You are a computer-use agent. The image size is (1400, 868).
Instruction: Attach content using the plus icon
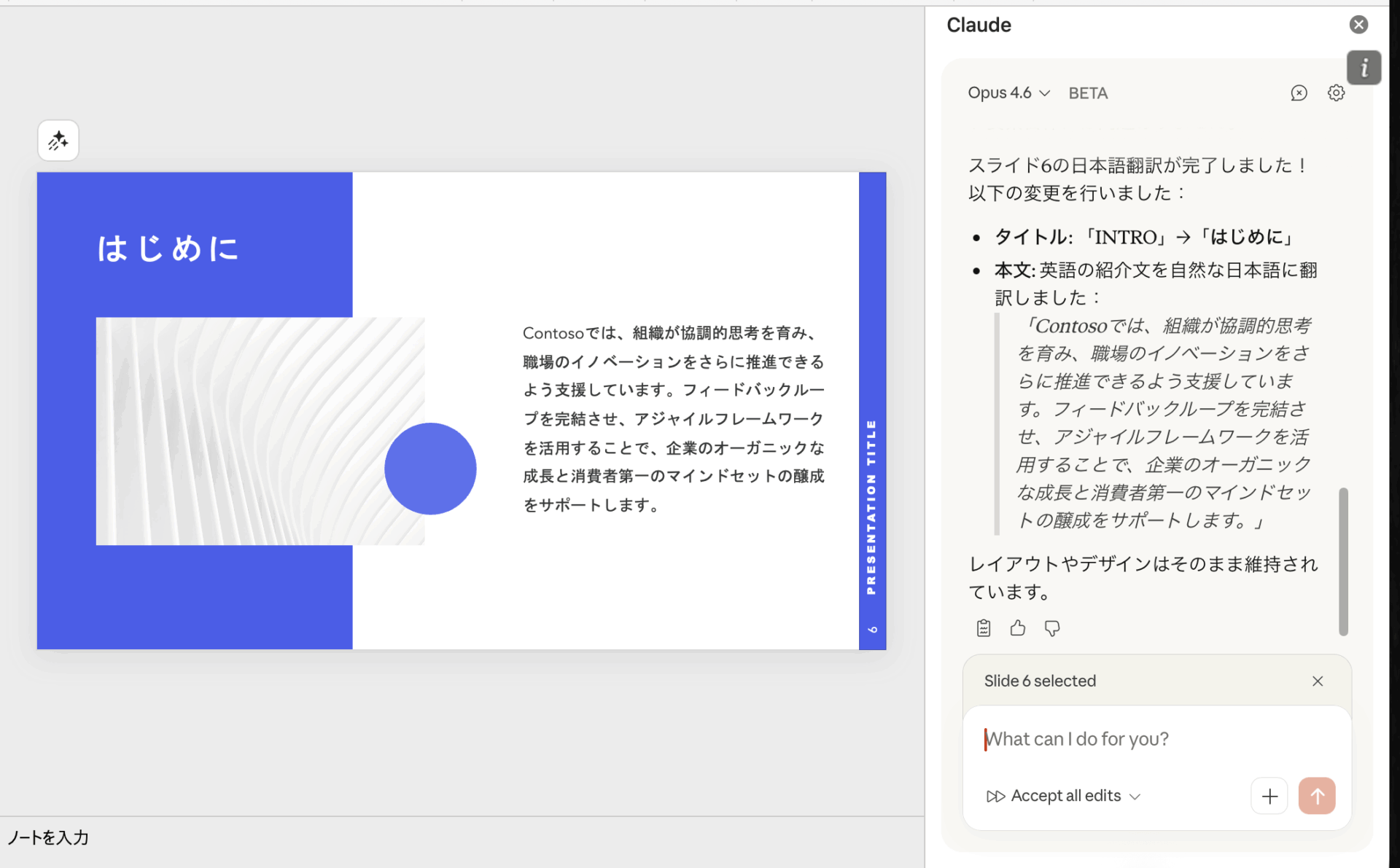pyautogui.click(x=1269, y=796)
